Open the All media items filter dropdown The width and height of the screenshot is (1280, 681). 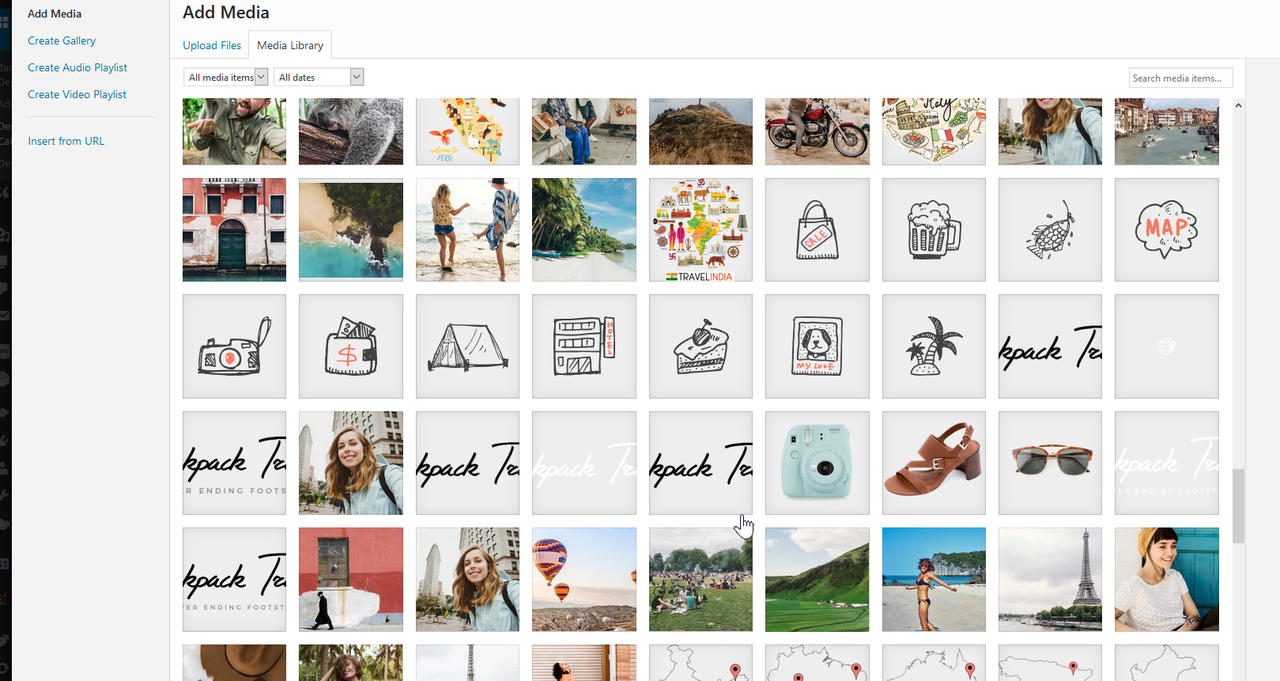click(x=226, y=77)
